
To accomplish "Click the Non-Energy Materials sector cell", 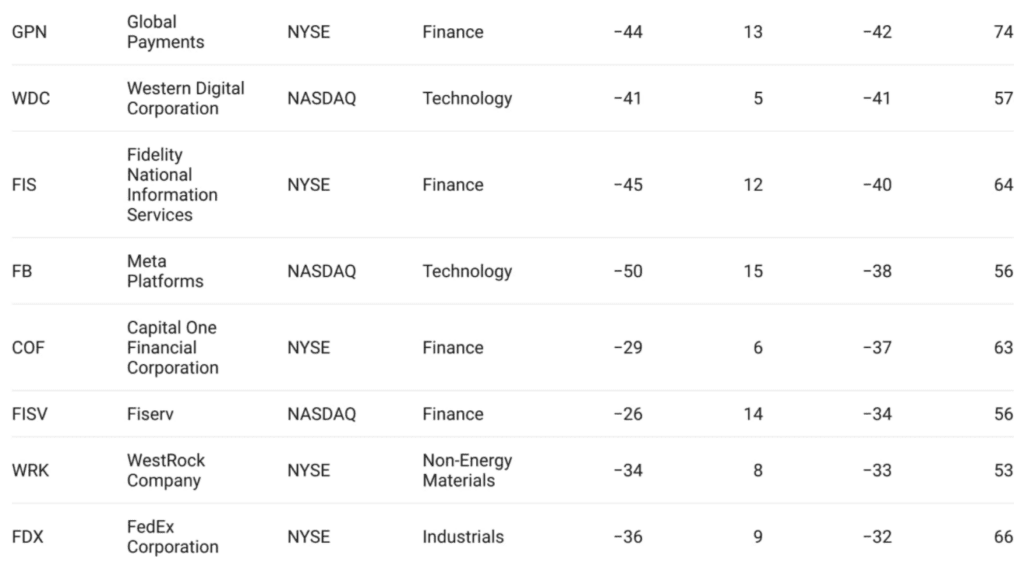I will (x=467, y=470).
